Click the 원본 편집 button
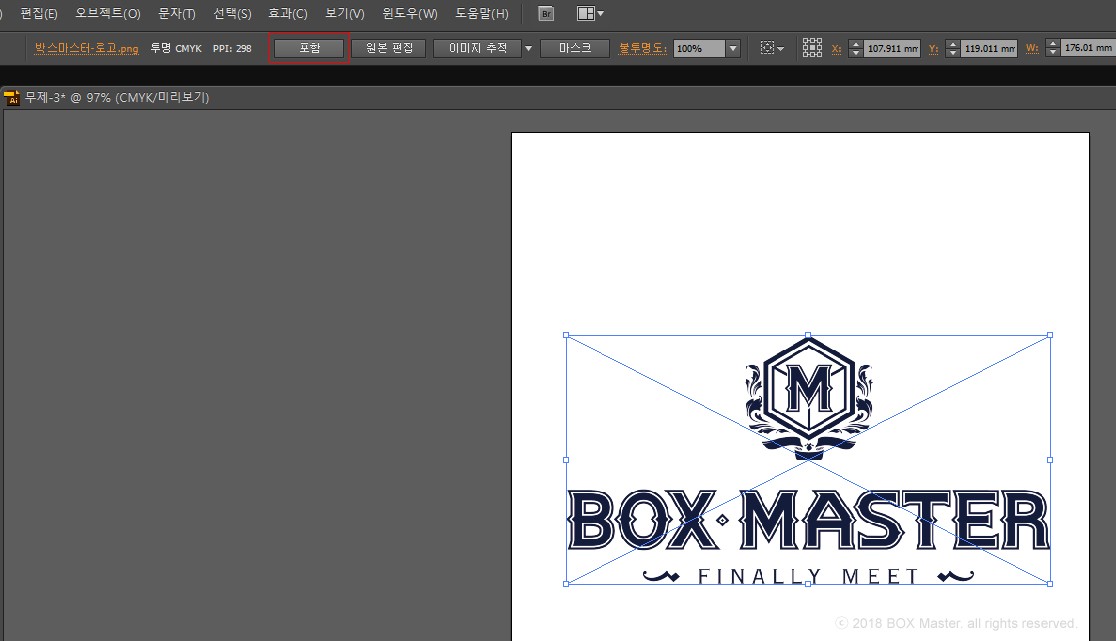 [389, 48]
